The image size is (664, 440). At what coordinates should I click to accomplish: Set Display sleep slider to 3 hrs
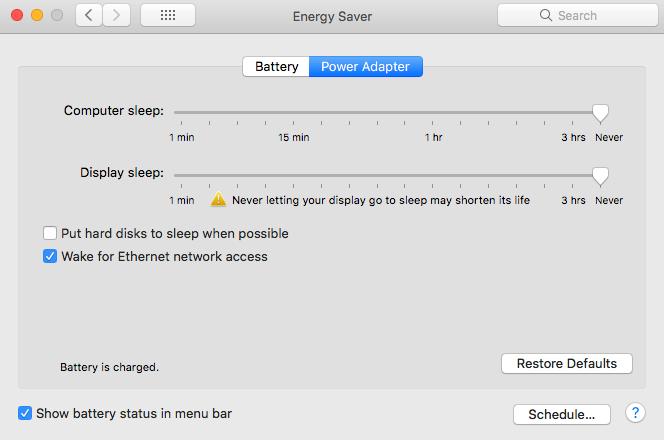(x=573, y=175)
